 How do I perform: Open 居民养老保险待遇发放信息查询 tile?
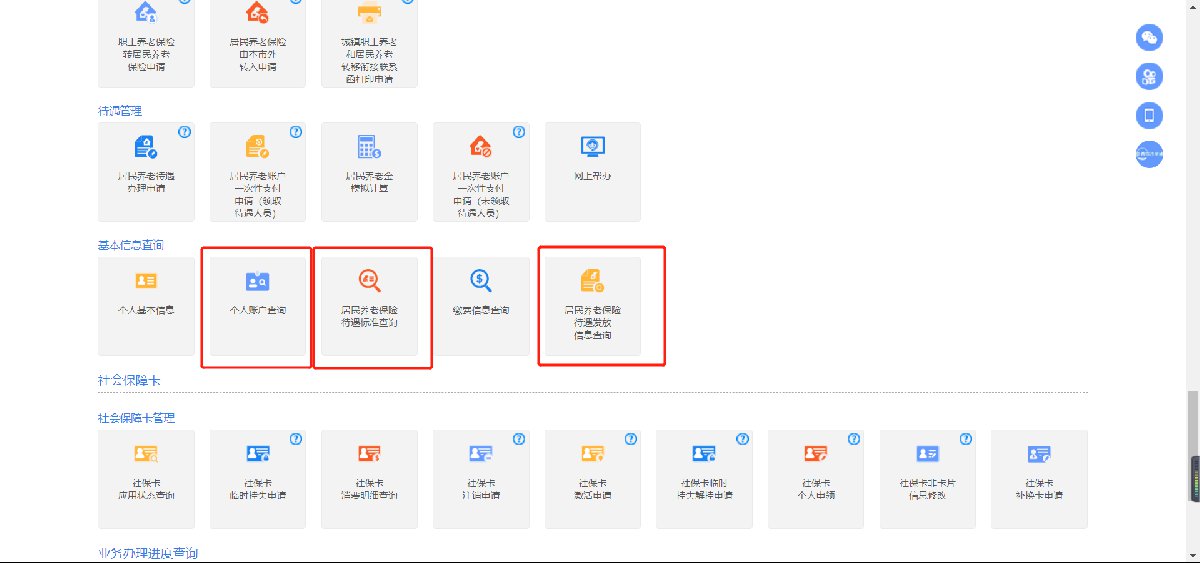[592, 306]
